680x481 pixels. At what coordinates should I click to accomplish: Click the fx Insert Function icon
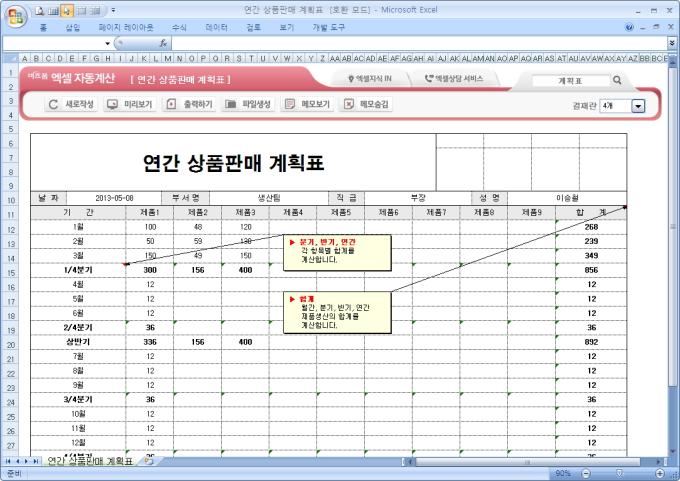(x=163, y=43)
